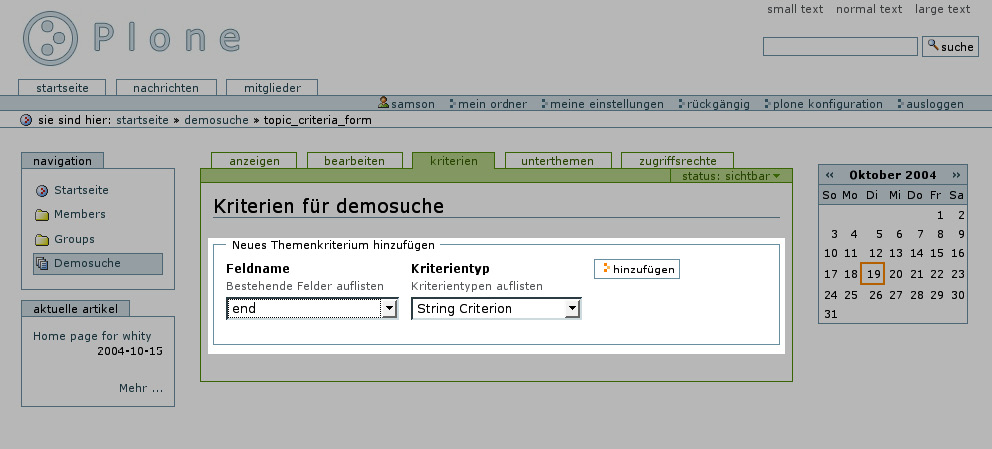The image size is (992, 449).
Task: Click the Startseite navigation icon
Action: (x=42, y=190)
